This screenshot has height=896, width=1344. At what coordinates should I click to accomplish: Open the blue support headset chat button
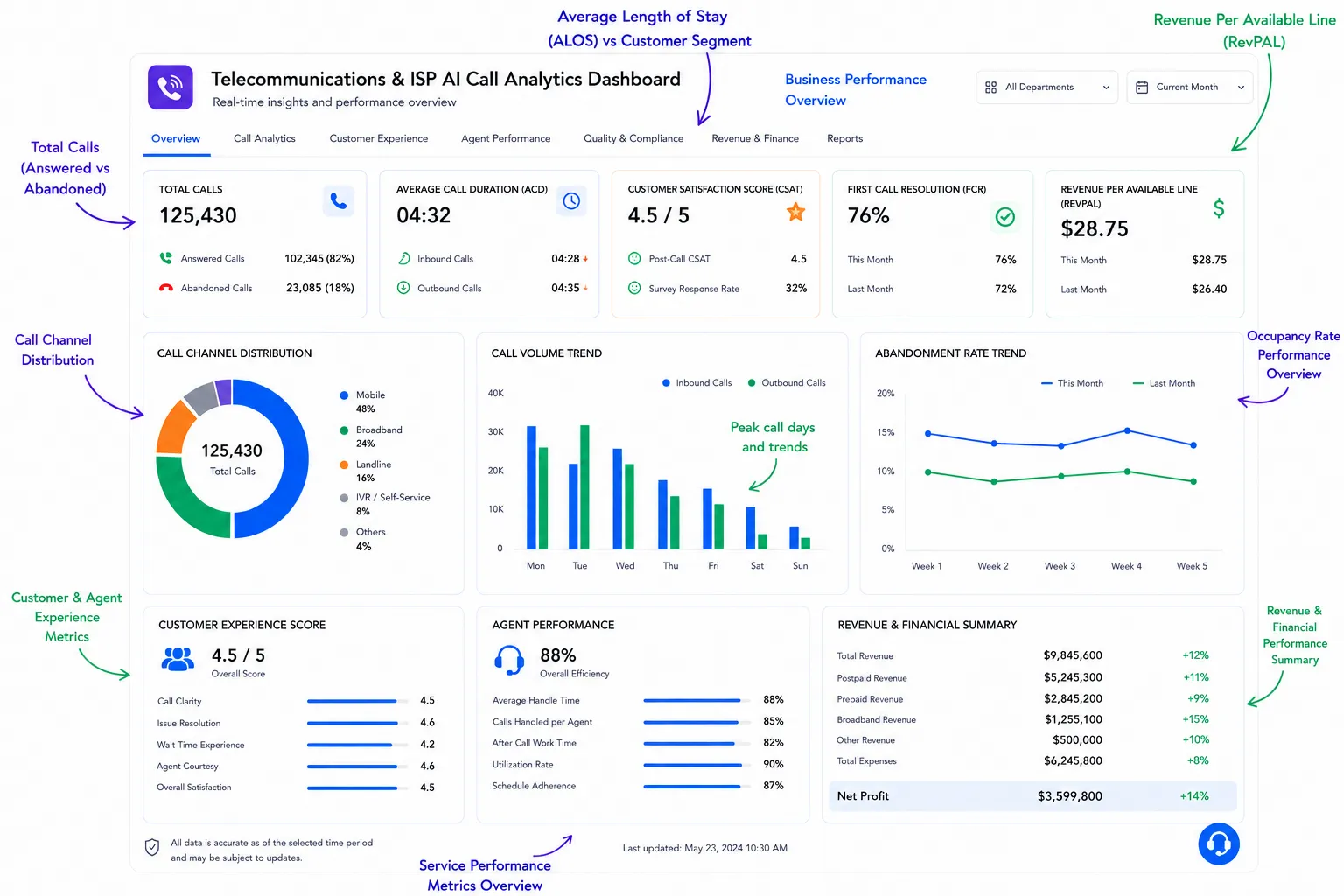(x=1219, y=843)
